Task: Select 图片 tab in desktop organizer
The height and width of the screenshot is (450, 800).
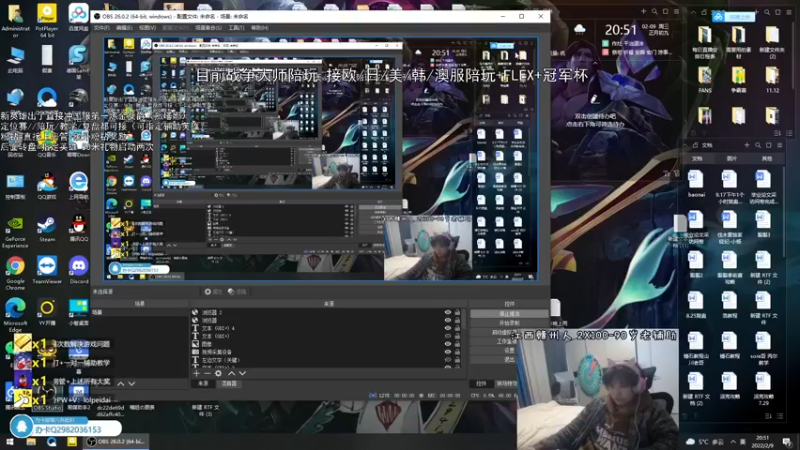Action: [x=732, y=159]
